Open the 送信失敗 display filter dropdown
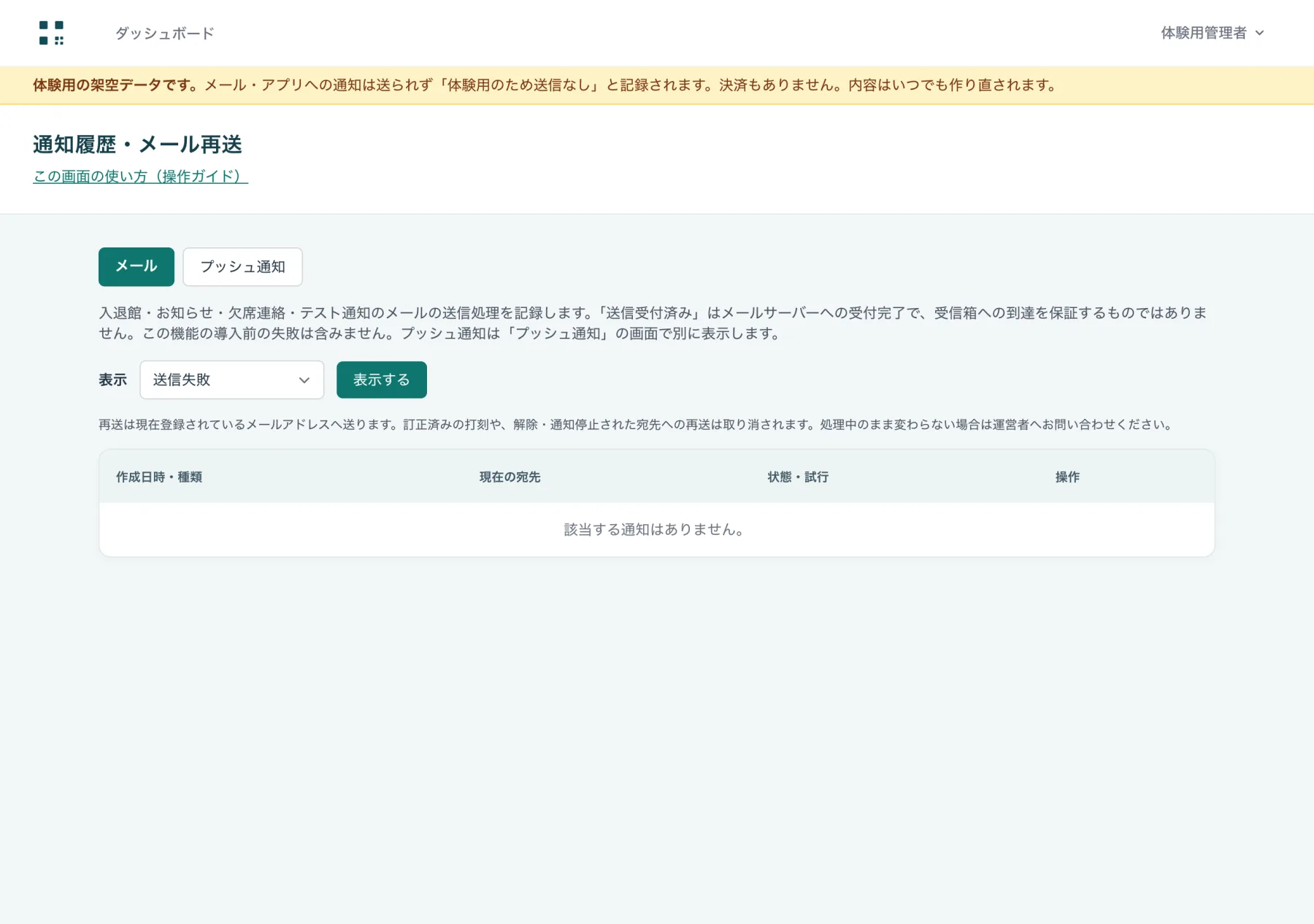This screenshot has width=1314, height=924. pyautogui.click(x=231, y=380)
